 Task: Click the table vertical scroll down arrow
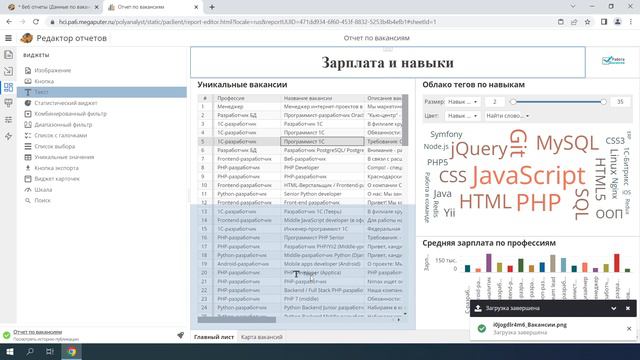pyautogui.click(x=405, y=313)
